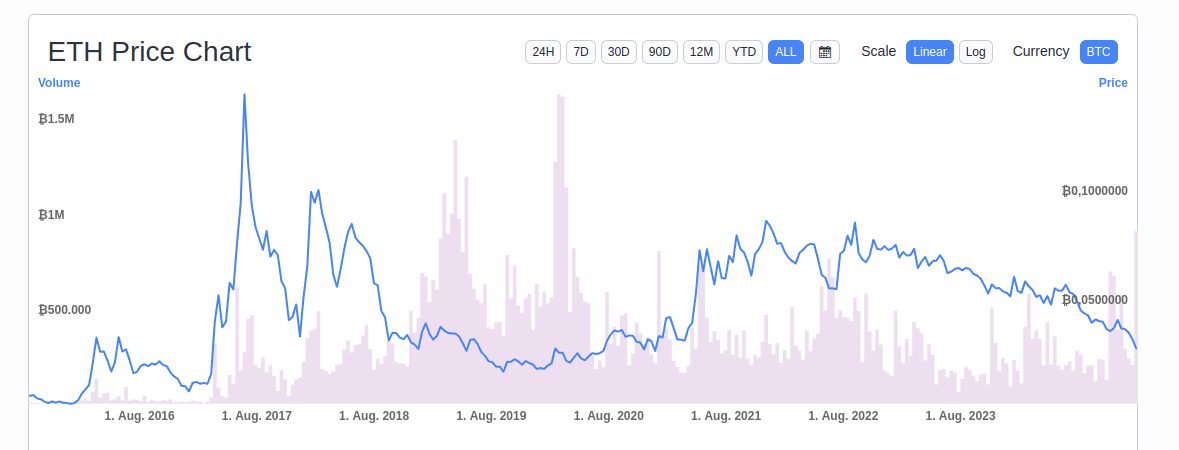Click the ₿0,1000000 price axis value
Viewport: 1179px width, 450px height.
tap(1095, 191)
